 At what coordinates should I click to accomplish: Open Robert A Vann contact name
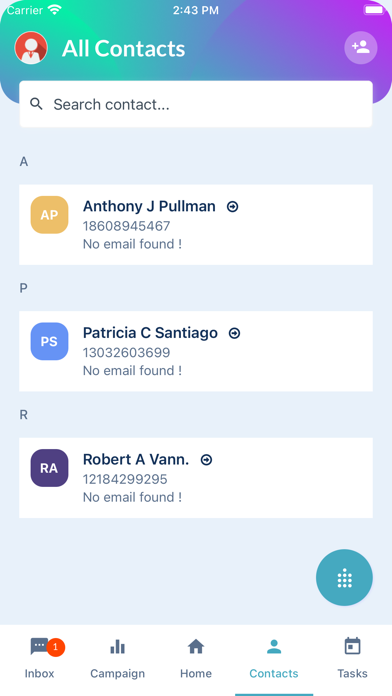click(x=136, y=460)
